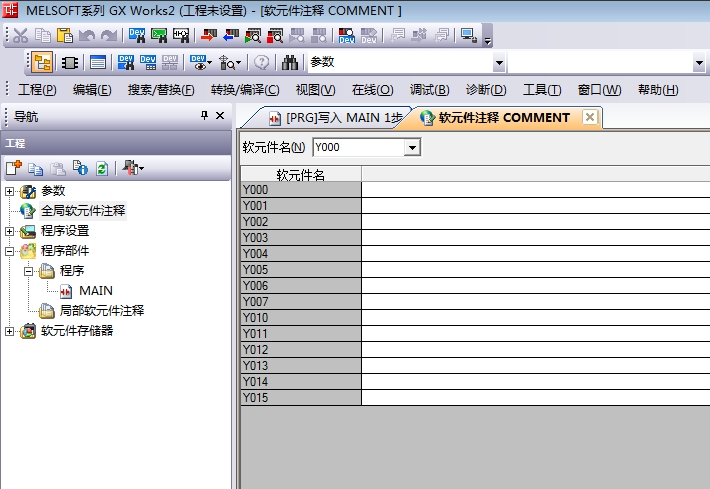Collapse the 程序部件 tree node
This screenshot has height=489, width=710.
click(10, 251)
